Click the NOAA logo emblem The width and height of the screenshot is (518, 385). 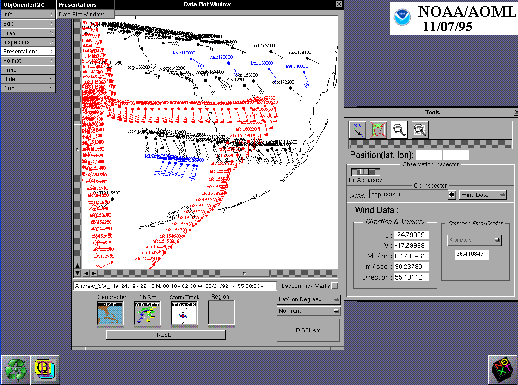point(402,17)
